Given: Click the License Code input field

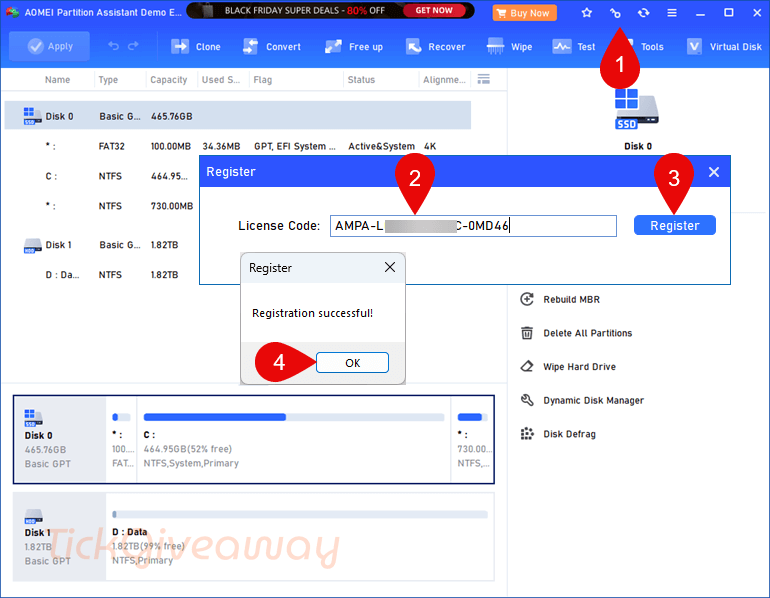Looking at the screenshot, I should pyautogui.click(x=473, y=226).
